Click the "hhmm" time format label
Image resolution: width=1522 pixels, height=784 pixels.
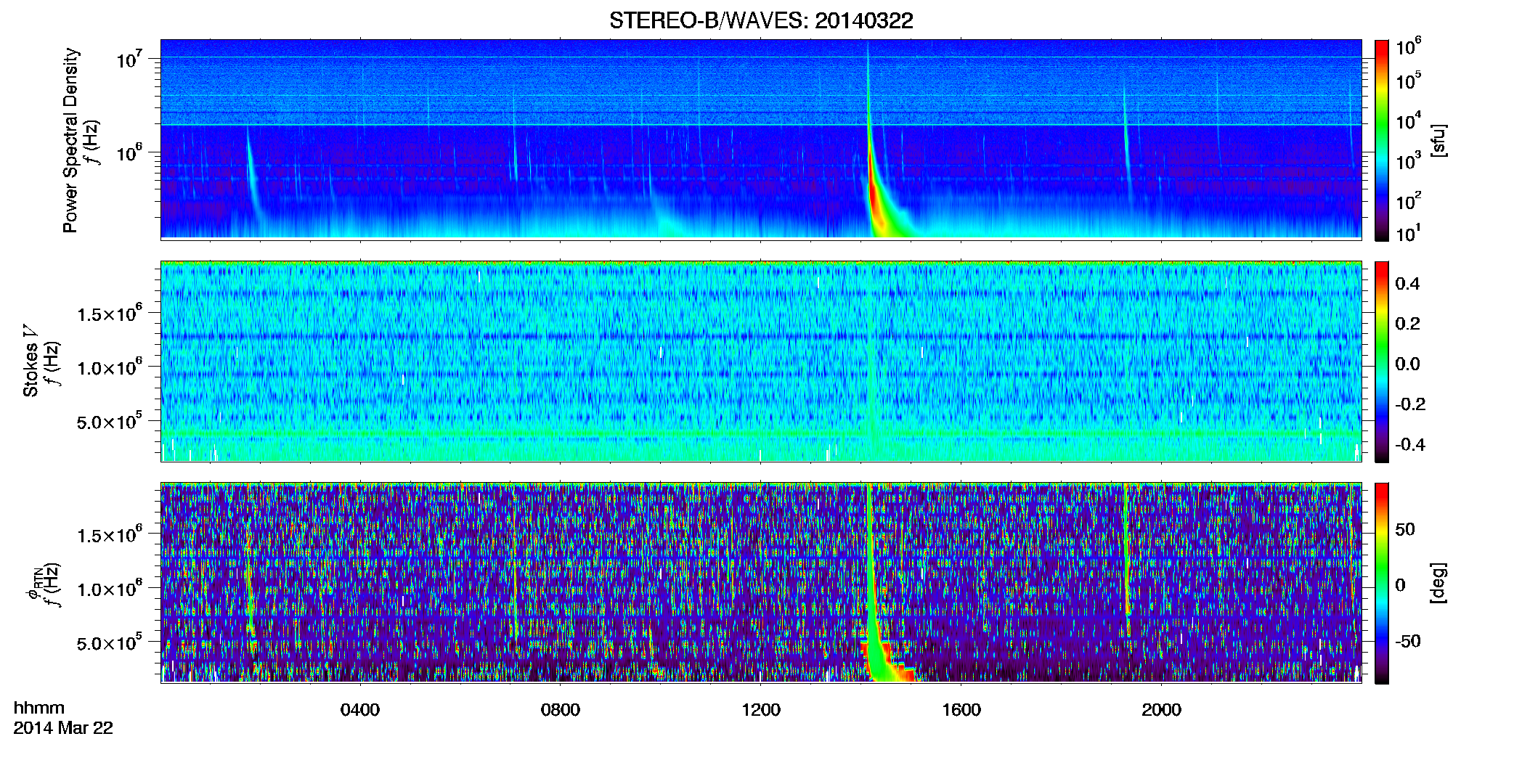pos(39,709)
